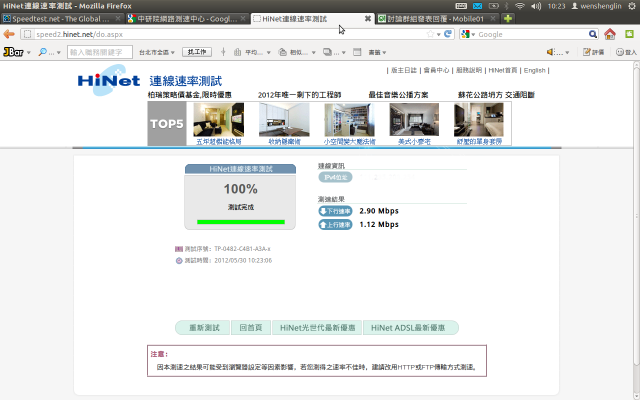This screenshot has height=400, width=640.
Task: Open the keyboard indicator in system panel
Action: click(461, 6)
